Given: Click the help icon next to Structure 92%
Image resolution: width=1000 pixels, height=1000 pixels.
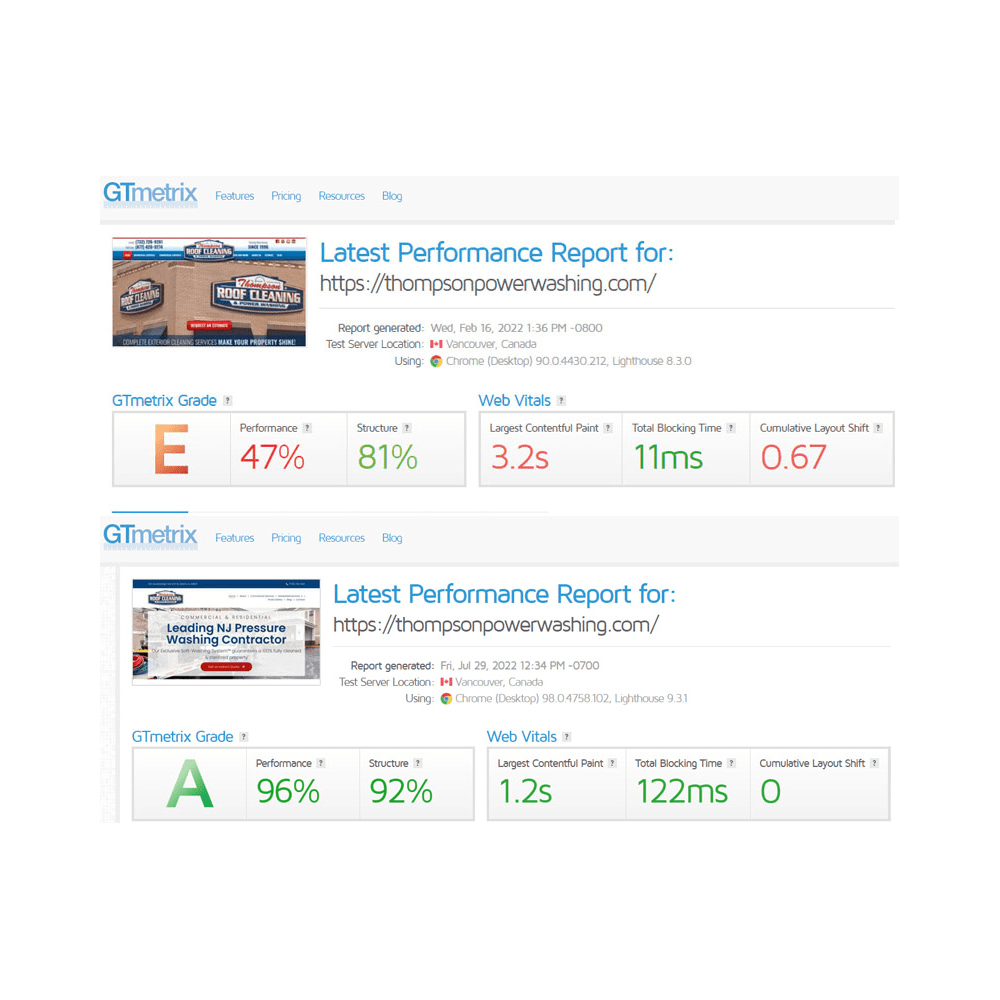Looking at the screenshot, I should (418, 763).
